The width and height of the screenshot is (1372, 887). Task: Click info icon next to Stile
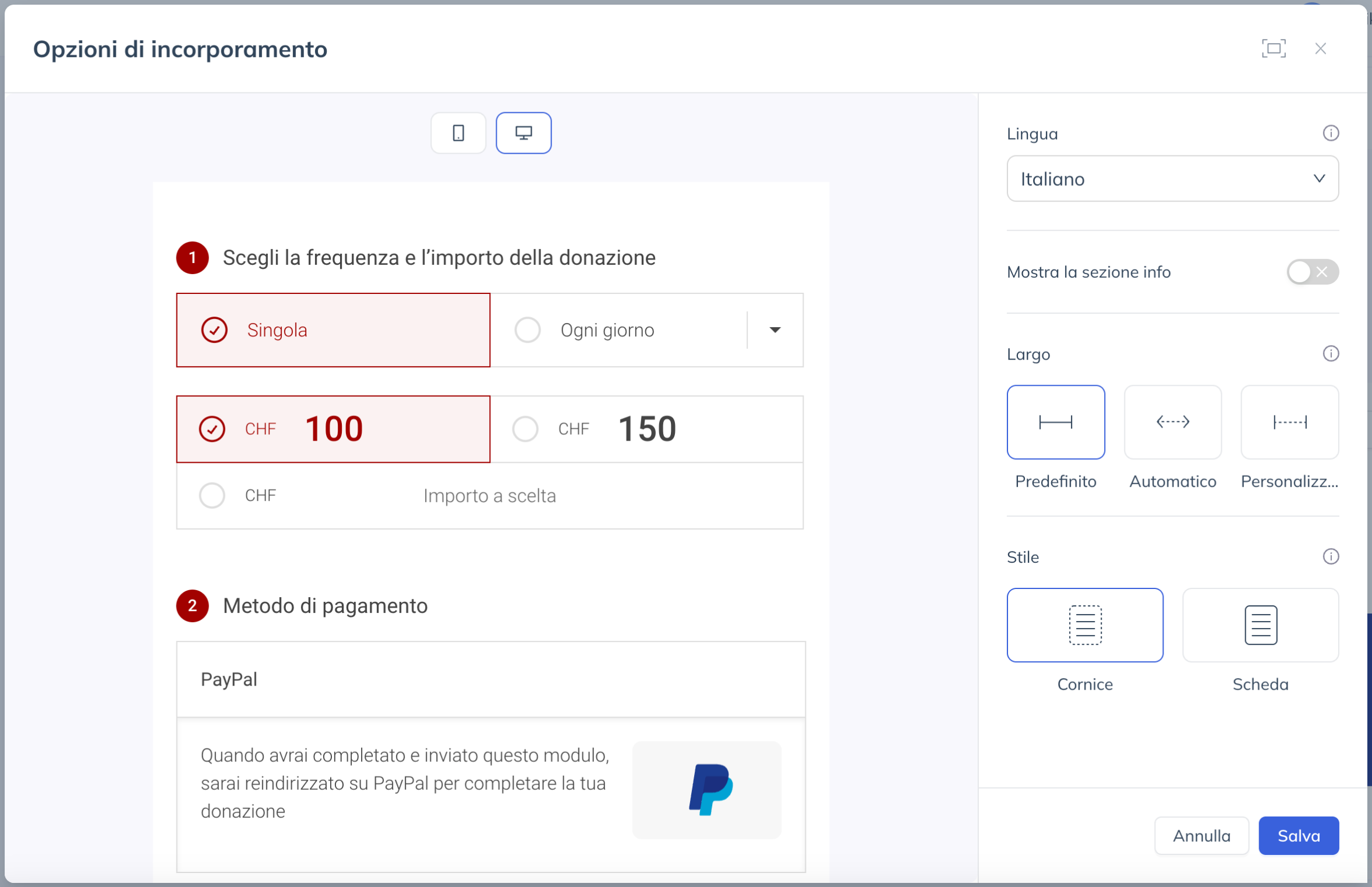coord(1331,557)
